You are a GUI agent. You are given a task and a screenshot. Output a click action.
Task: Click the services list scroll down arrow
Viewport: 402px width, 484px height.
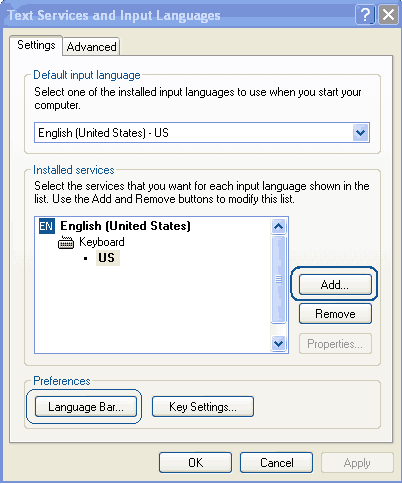278,343
